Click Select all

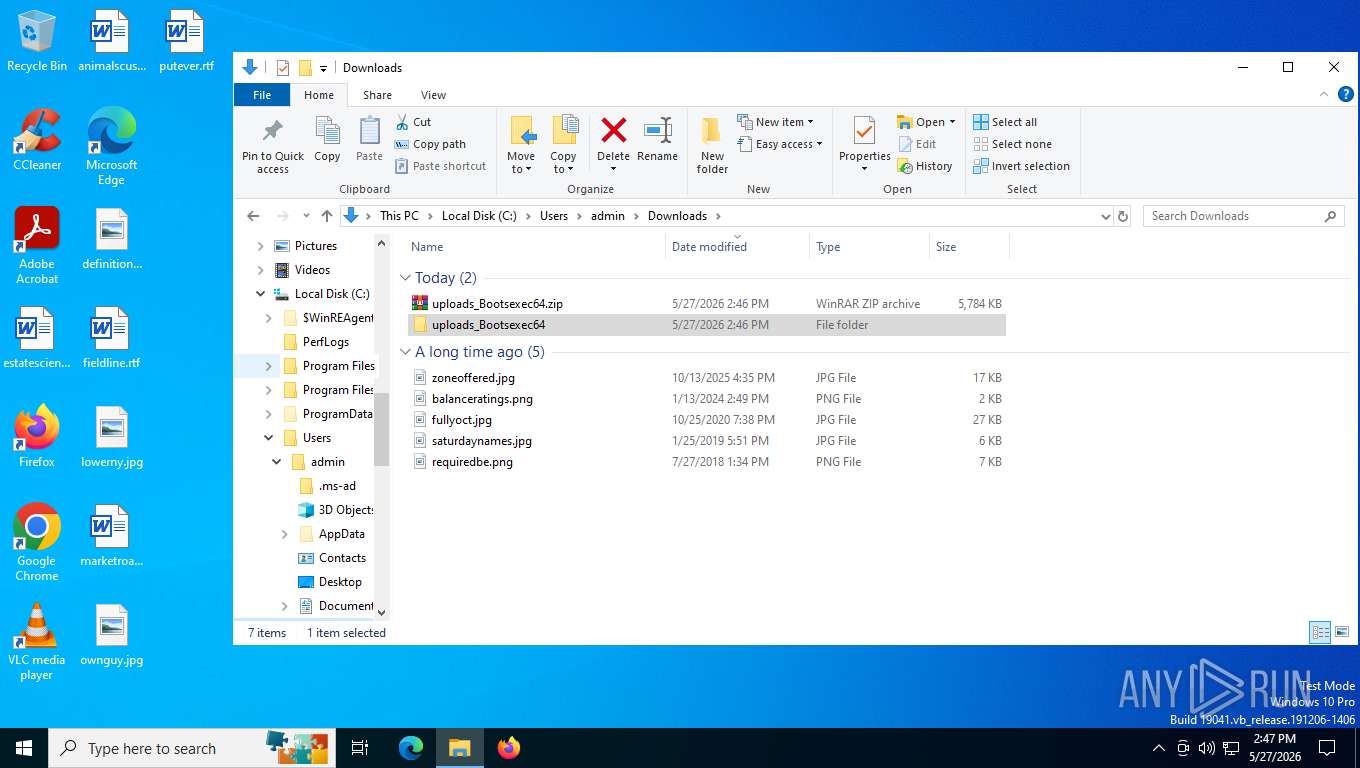1005,122
